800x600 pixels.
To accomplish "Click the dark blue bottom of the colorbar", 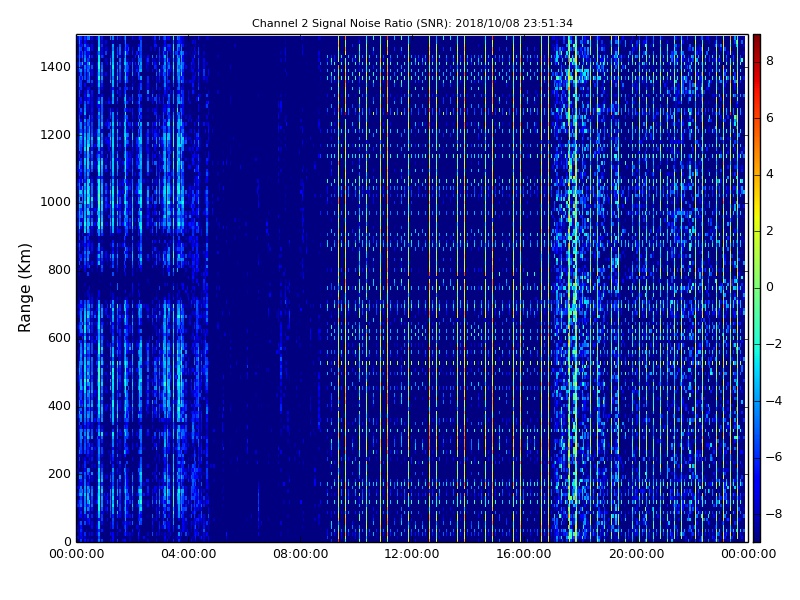I will [x=757, y=531].
